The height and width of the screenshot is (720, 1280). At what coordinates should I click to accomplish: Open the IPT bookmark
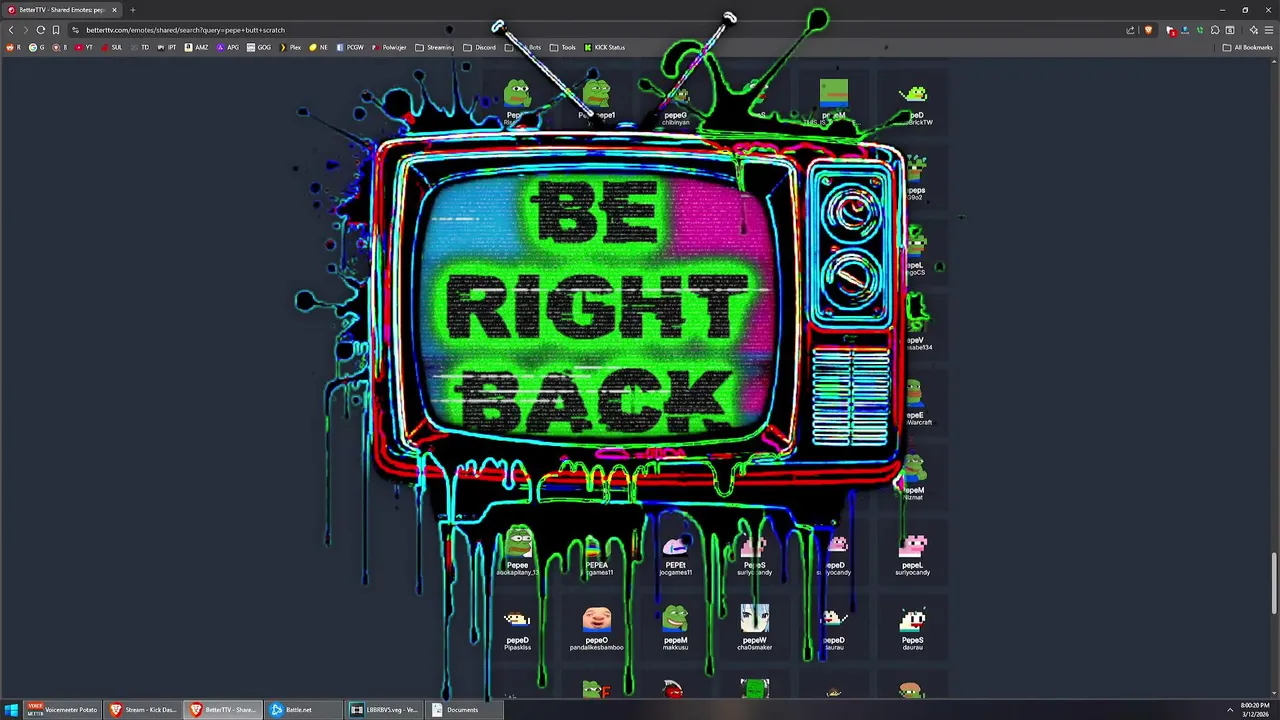tap(167, 47)
